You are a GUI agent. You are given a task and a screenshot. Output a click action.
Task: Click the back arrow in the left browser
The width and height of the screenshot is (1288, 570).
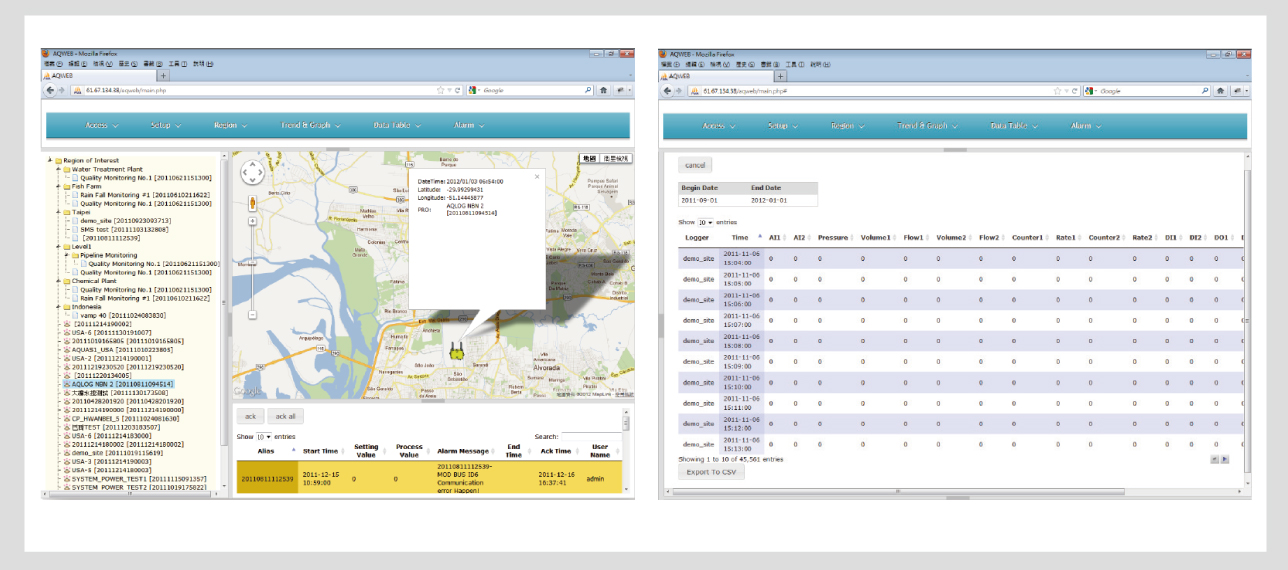(x=50, y=90)
